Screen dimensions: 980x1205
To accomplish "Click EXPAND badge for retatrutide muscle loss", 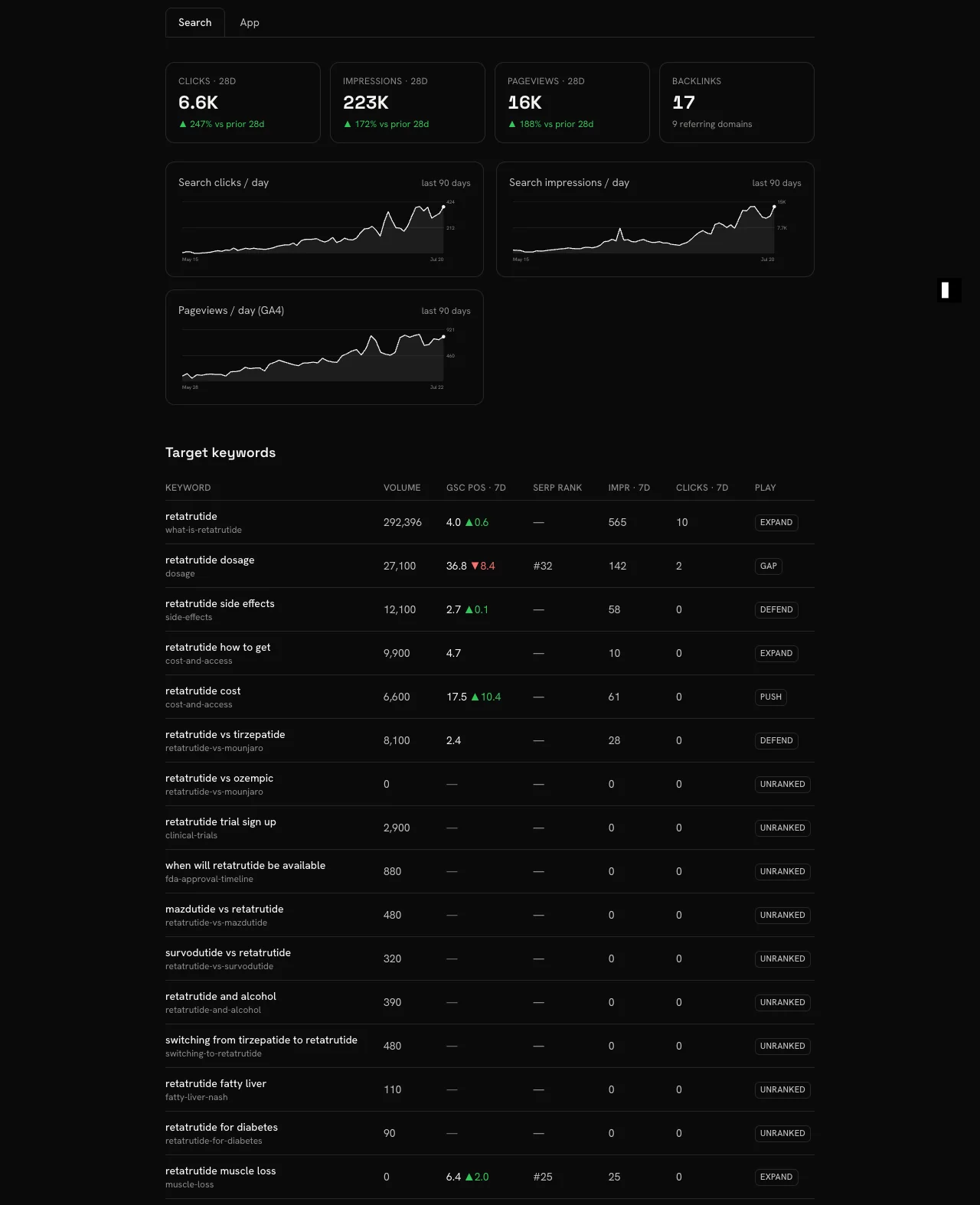I will [x=776, y=1177].
